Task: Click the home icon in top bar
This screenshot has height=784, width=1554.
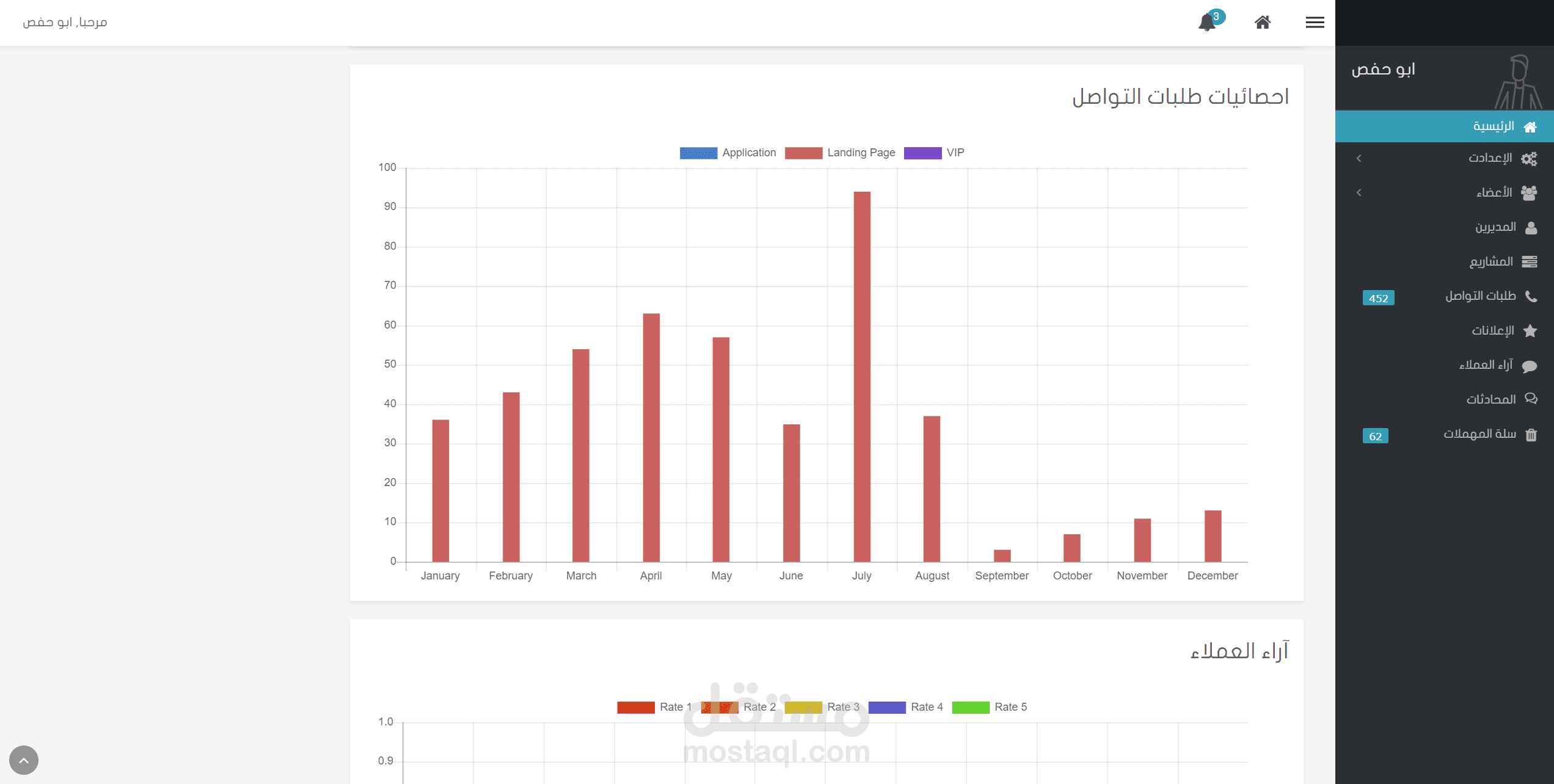Action: [x=1263, y=23]
